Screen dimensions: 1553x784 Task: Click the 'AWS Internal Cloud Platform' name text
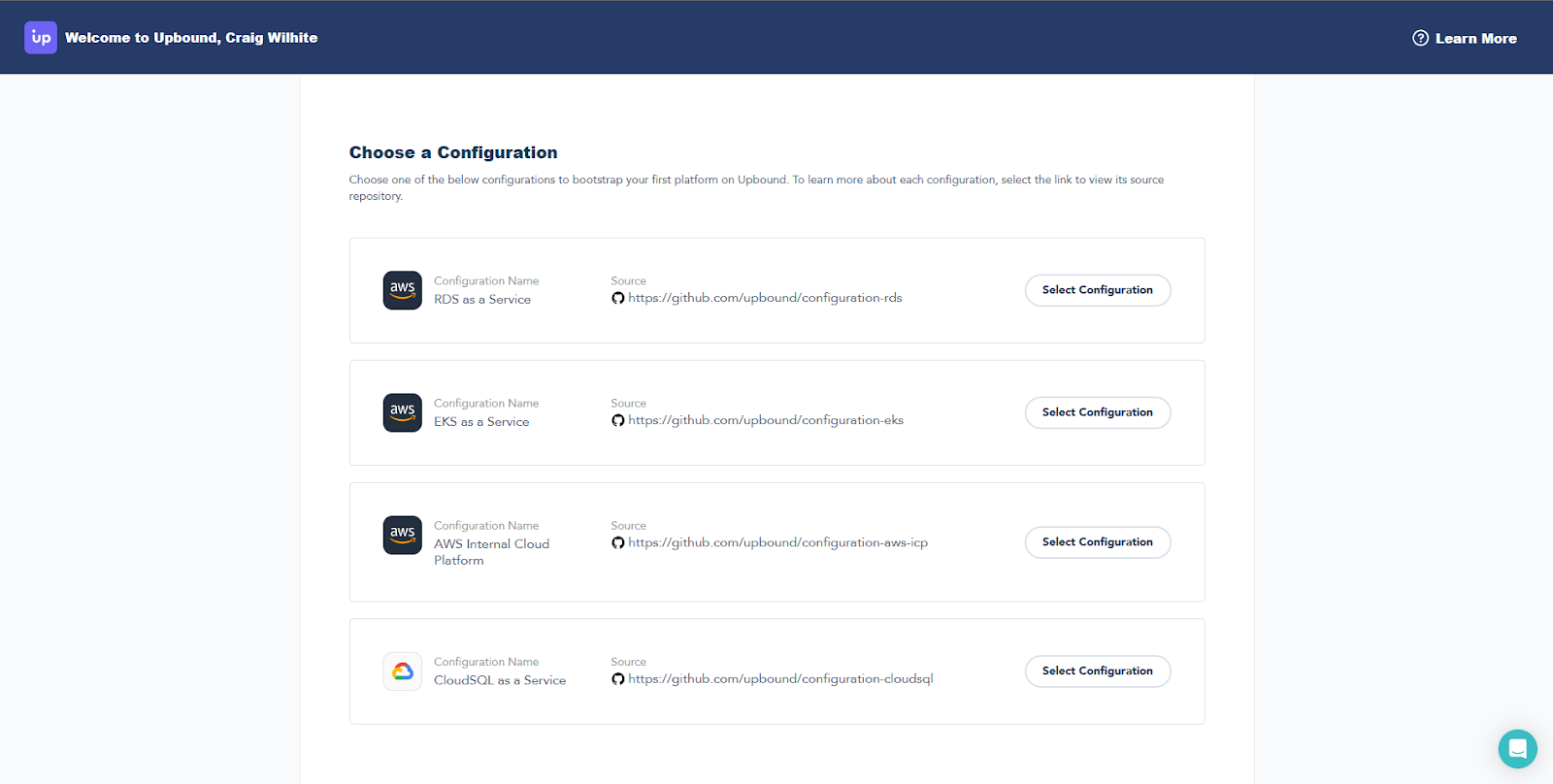[x=491, y=552]
